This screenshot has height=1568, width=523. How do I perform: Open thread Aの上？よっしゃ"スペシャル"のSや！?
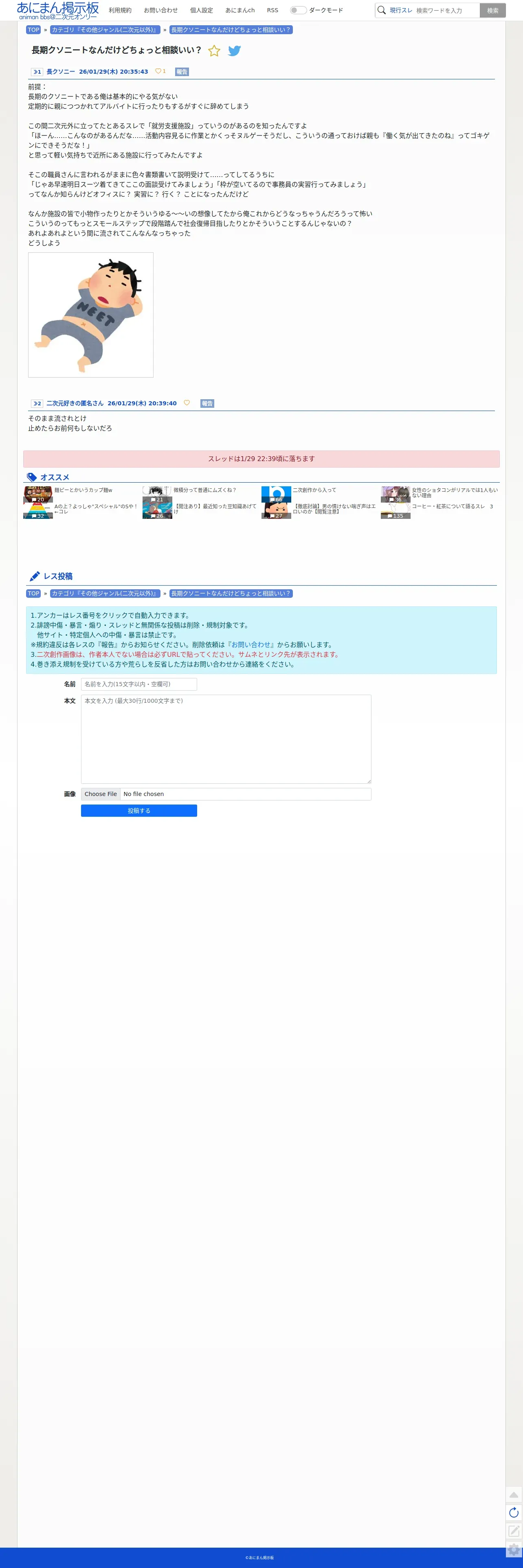[96, 509]
